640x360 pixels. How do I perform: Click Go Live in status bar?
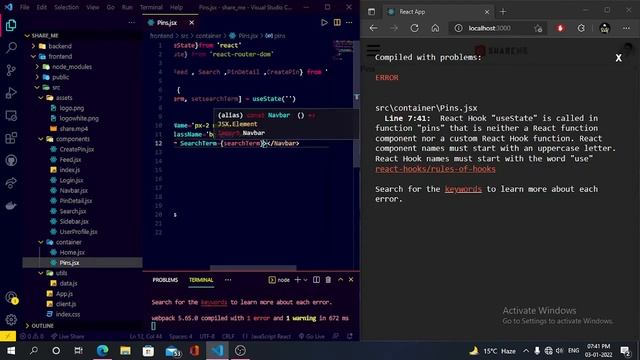click(x=311, y=336)
